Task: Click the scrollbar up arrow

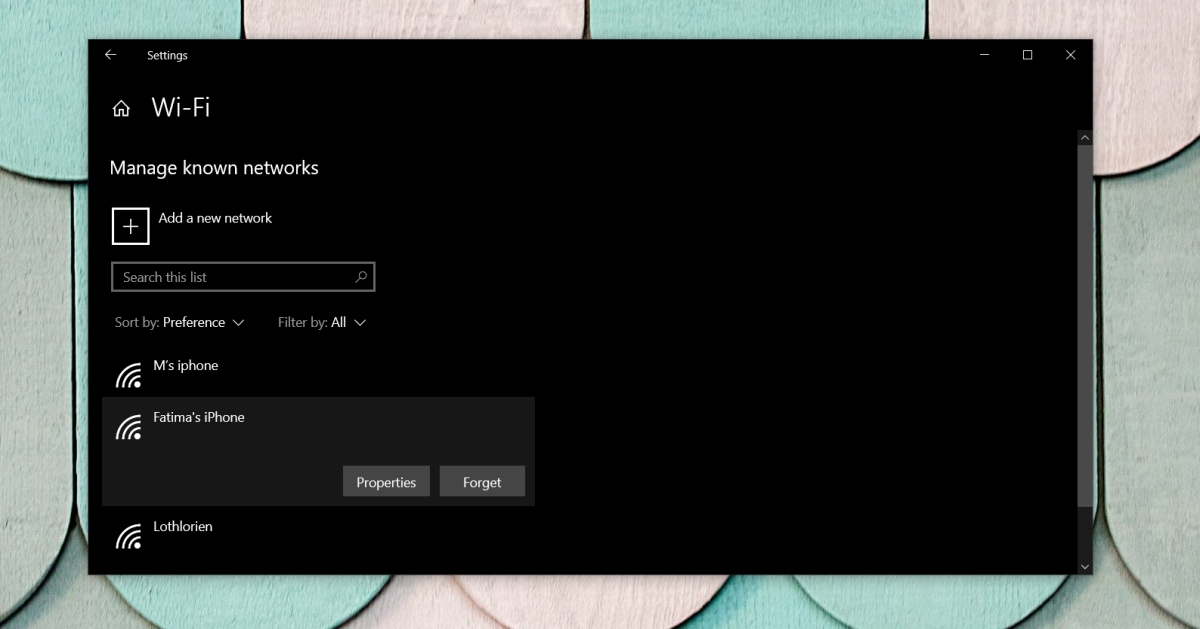Action: 1084,137
